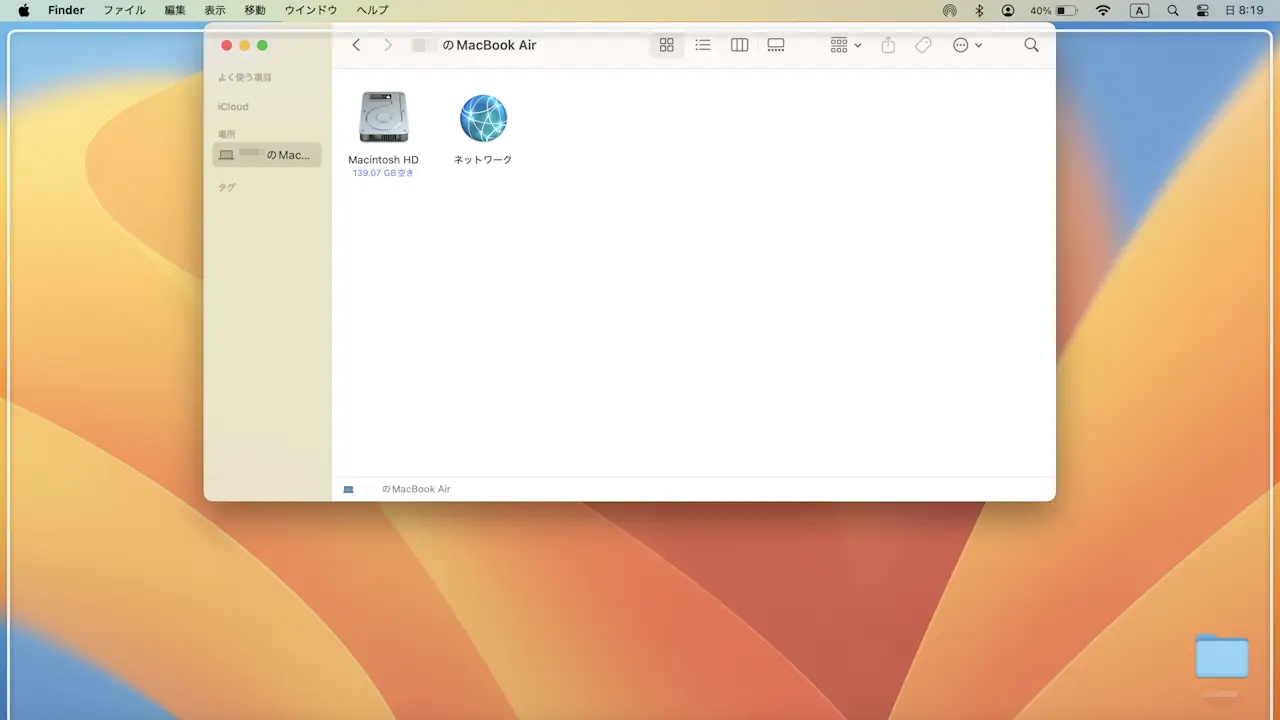Open the 表示 menu
This screenshot has width=1280, height=720.
[215, 10]
